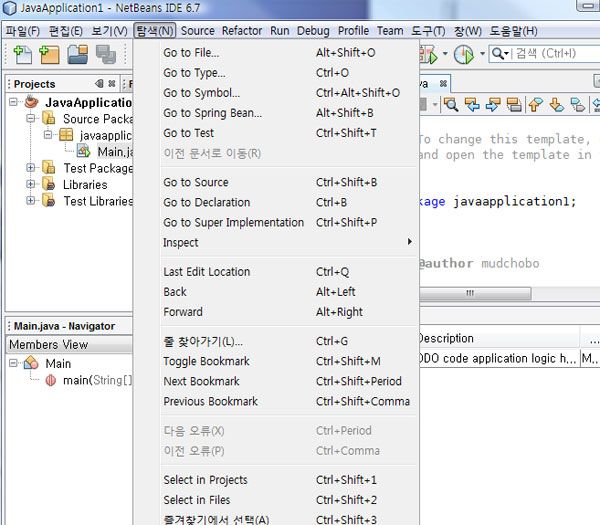The image size is (600, 525).
Task: Open the 보기(V) menu
Action: coord(109,31)
